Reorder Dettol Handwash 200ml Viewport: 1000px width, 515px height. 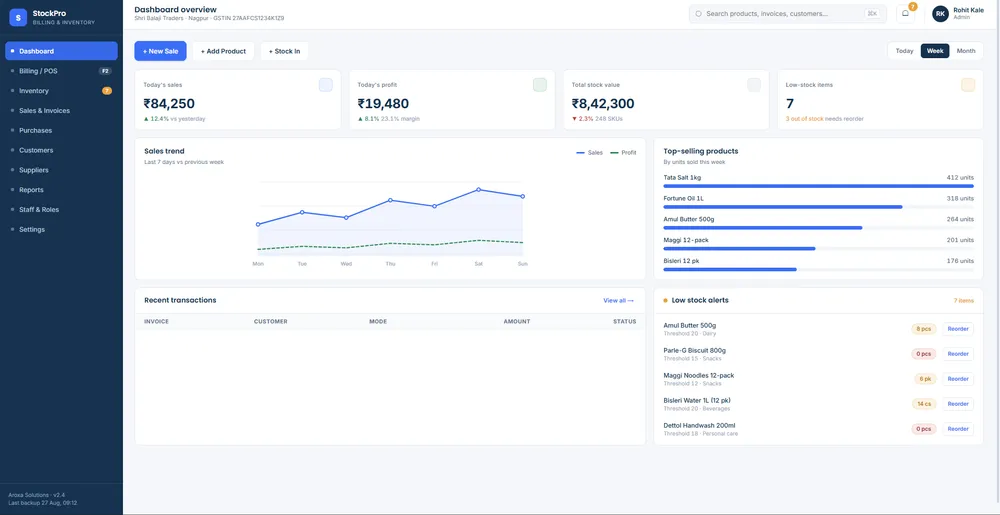coord(958,429)
